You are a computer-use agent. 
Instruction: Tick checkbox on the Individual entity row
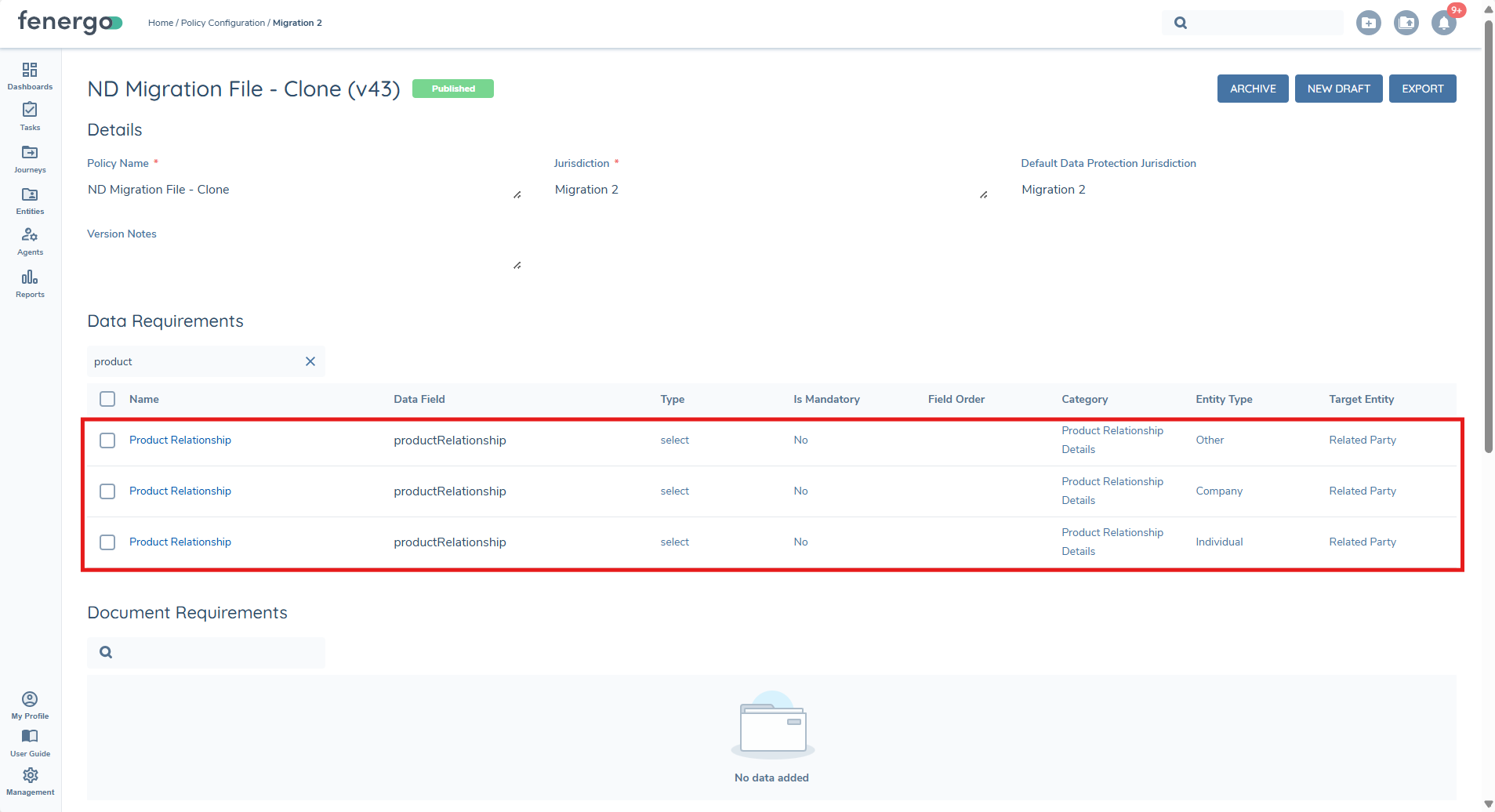tap(107, 542)
